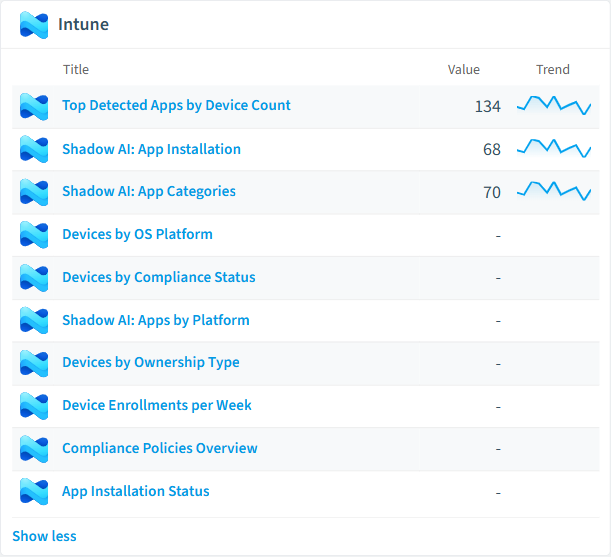
Task: Click icon beside Devices by Ownership Type
Action: 34,363
